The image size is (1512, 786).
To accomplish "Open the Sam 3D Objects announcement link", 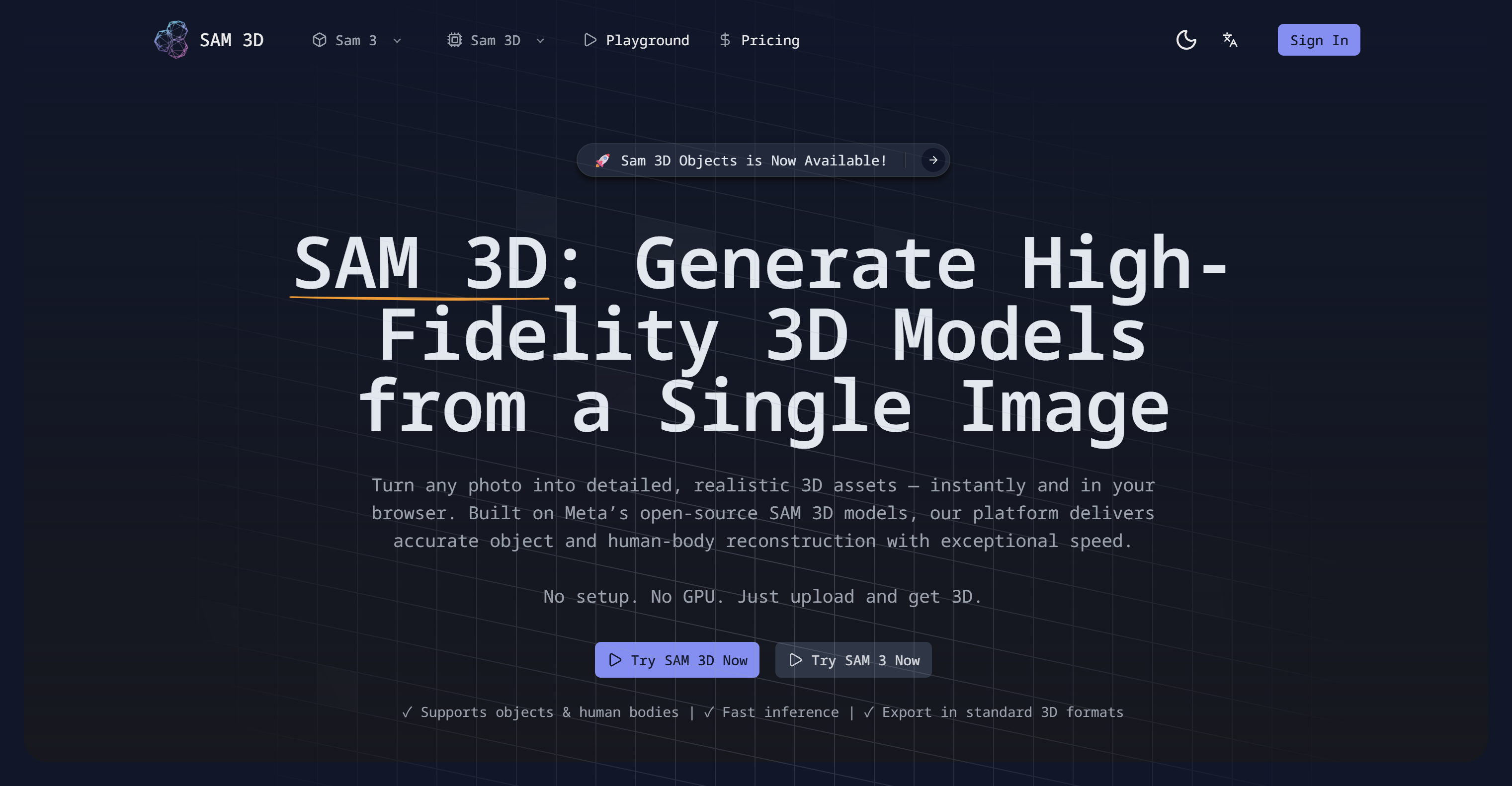I will pyautogui.click(x=753, y=160).
